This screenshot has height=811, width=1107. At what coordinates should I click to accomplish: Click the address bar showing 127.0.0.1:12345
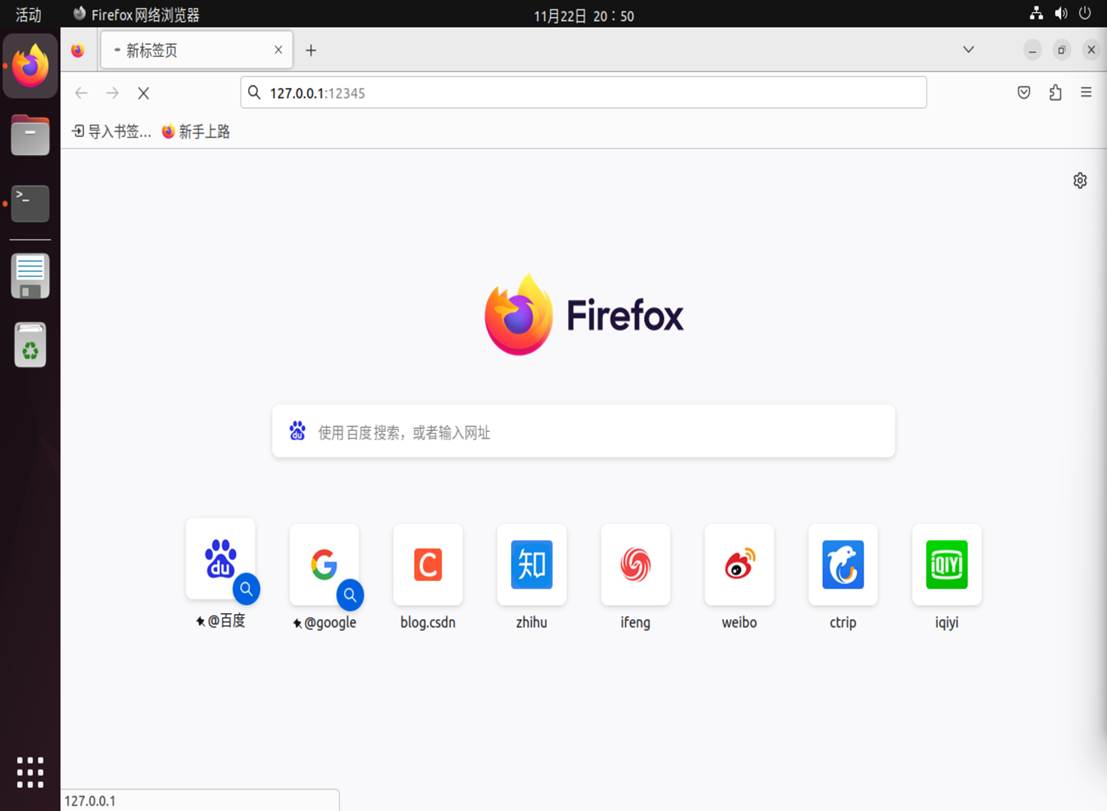[583, 92]
